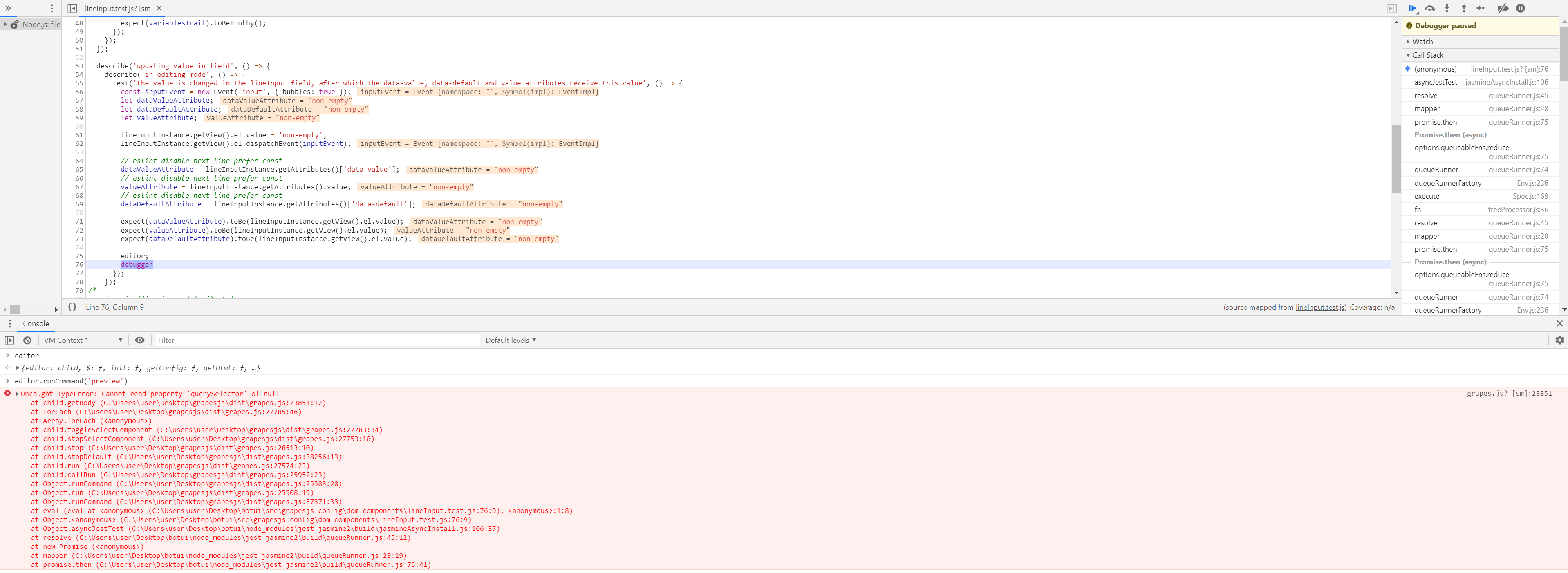Viewport: 1568px width, 573px height.
Task: Click inside the console Filter field
Action: [316, 340]
